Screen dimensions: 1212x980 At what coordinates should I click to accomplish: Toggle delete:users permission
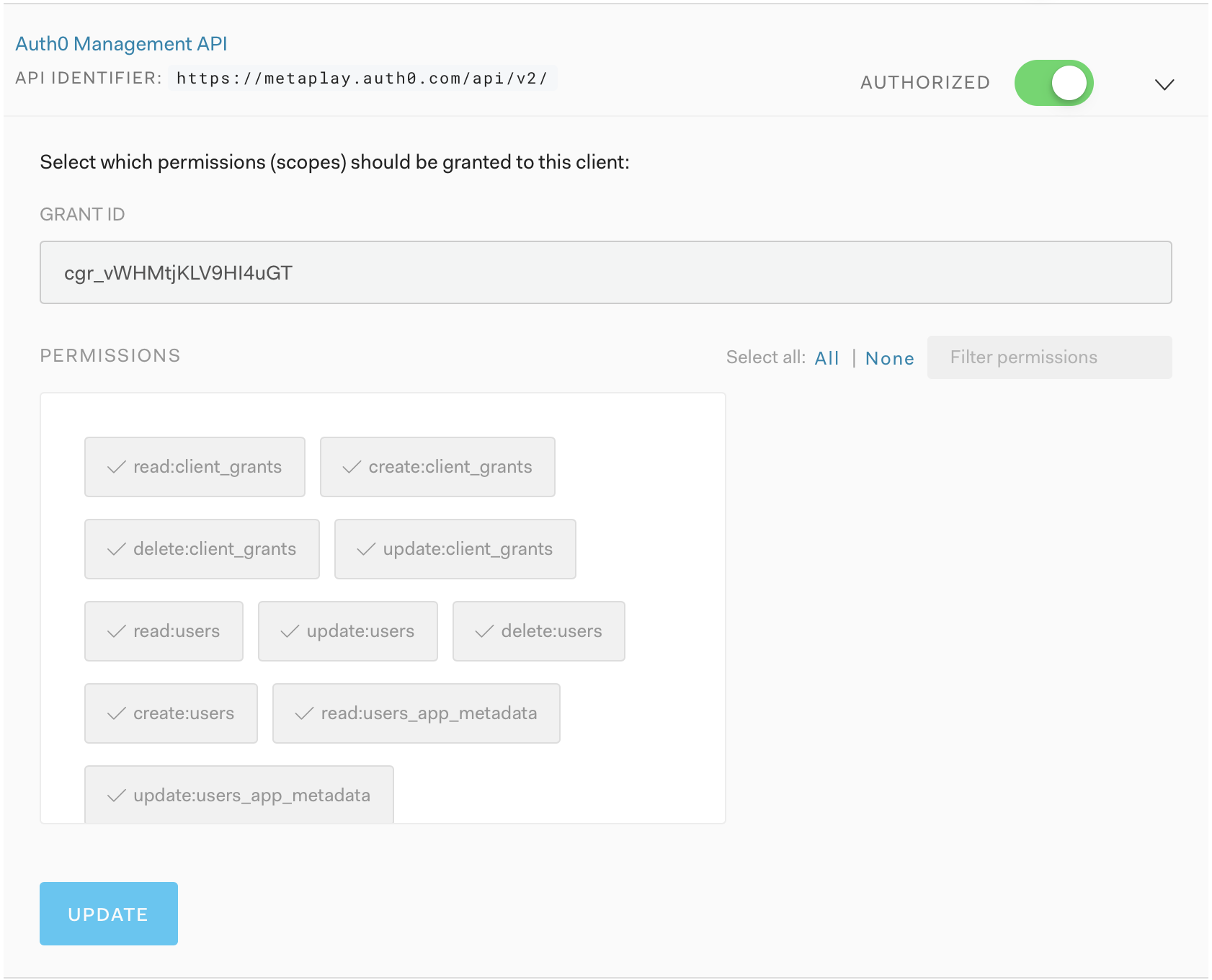[x=539, y=631]
